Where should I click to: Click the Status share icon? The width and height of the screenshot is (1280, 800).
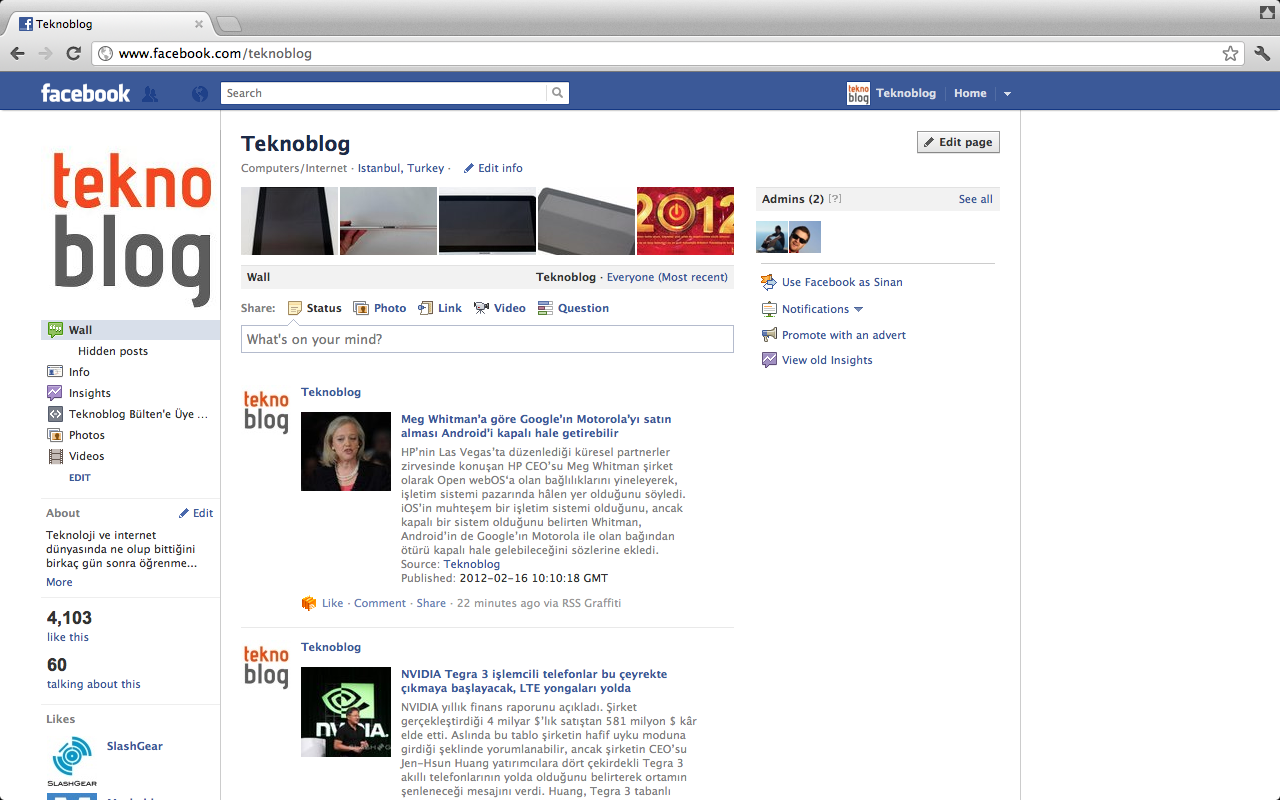pos(295,308)
